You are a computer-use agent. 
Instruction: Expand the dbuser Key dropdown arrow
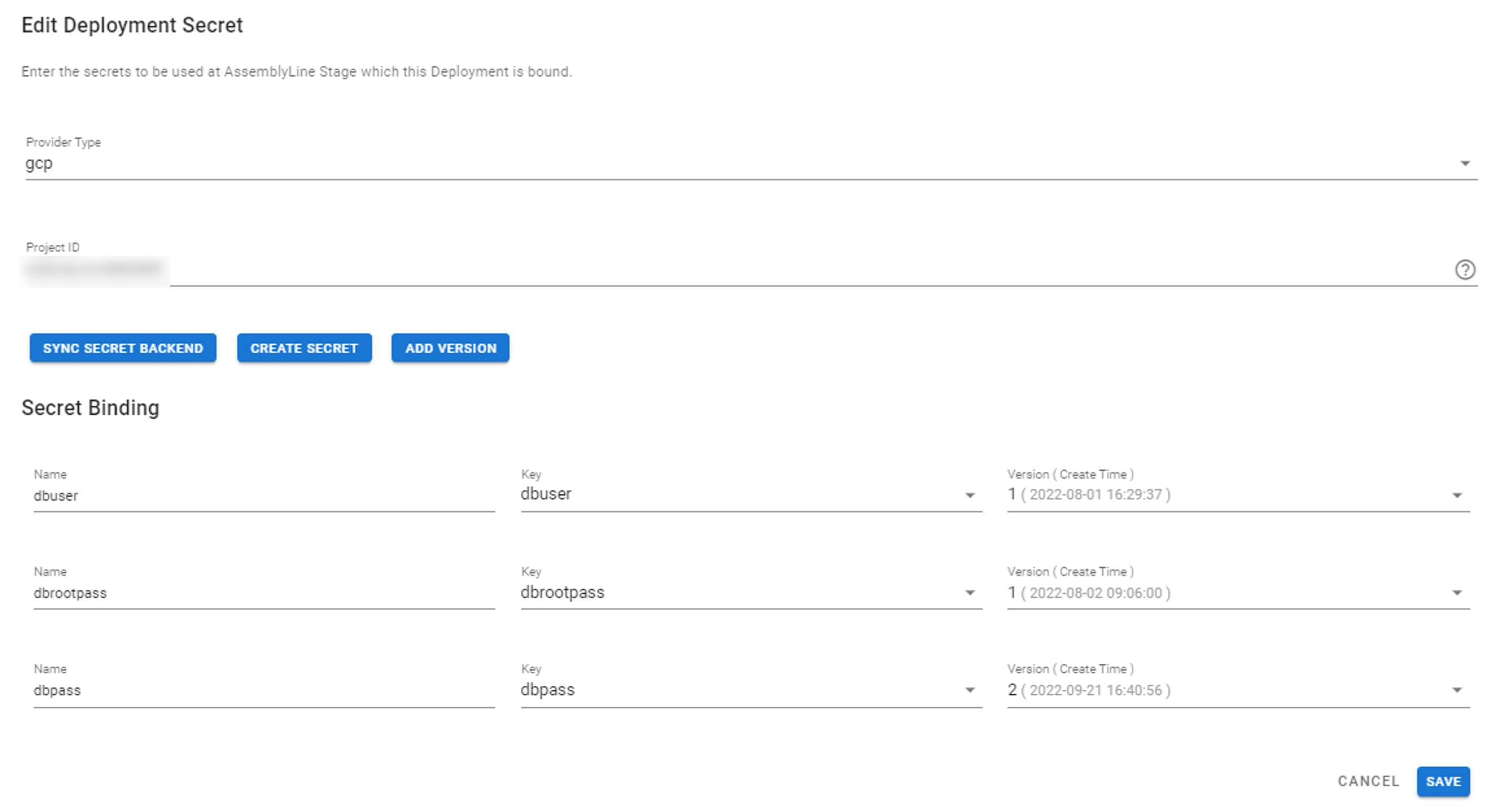click(969, 496)
